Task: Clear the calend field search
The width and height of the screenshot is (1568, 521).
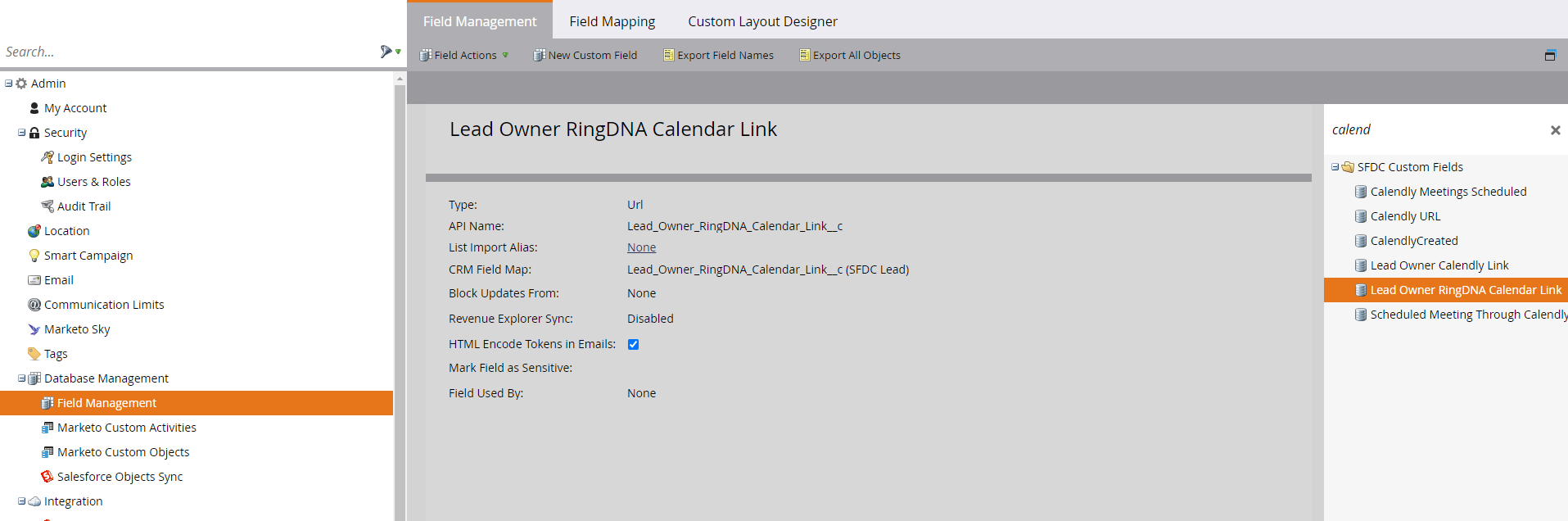Action: click(1555, 130)
